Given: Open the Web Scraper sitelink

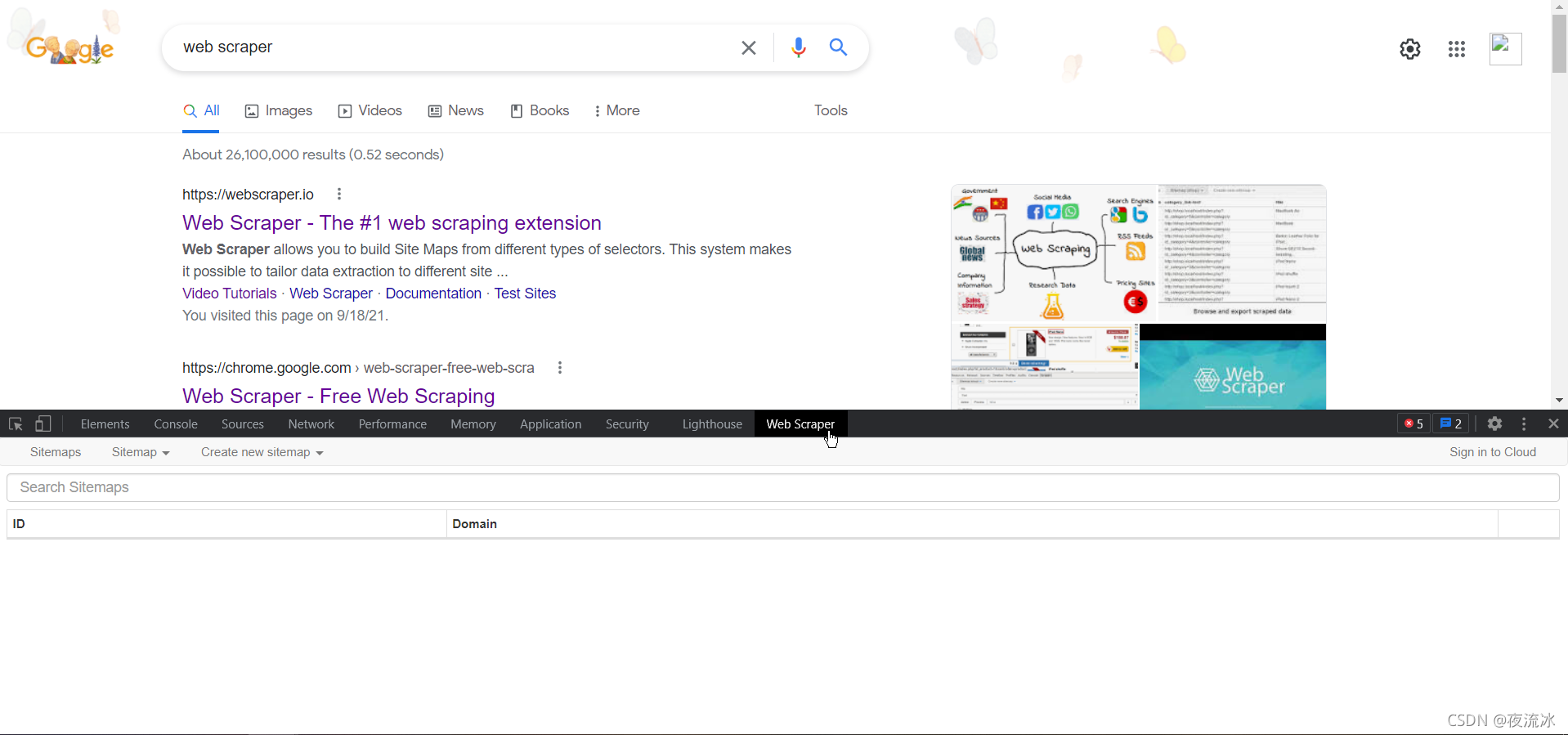Looking at the screenshot, I should (331, 294).
